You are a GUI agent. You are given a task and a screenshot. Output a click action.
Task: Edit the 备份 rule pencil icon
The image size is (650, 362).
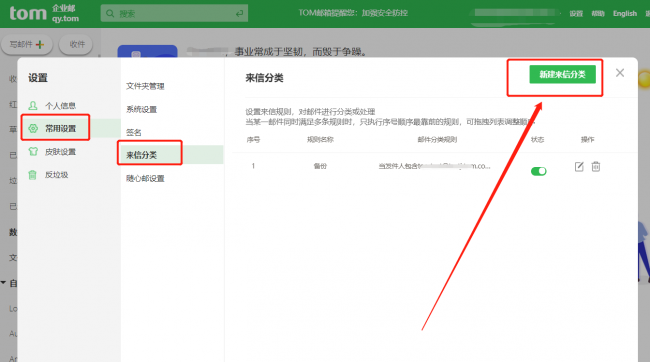click(x=579, y=167)
